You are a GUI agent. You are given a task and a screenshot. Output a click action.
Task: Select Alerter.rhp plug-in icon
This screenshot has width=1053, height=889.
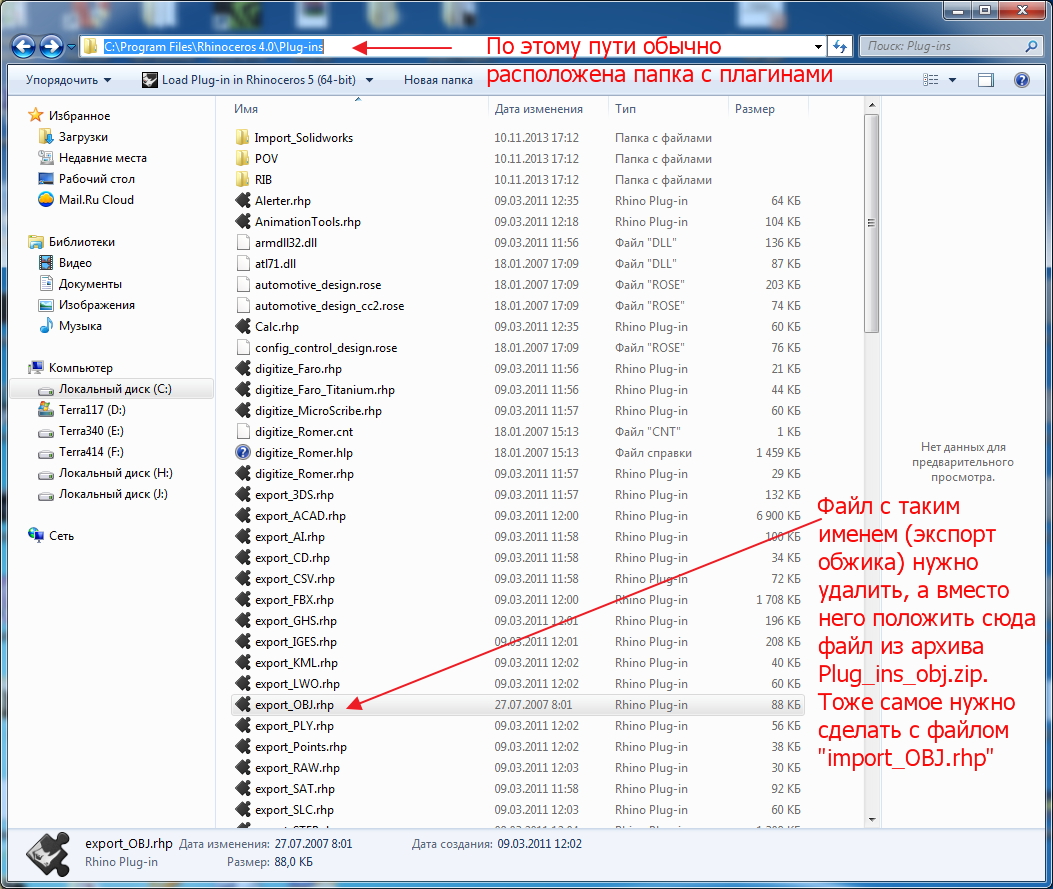[243, 200]
